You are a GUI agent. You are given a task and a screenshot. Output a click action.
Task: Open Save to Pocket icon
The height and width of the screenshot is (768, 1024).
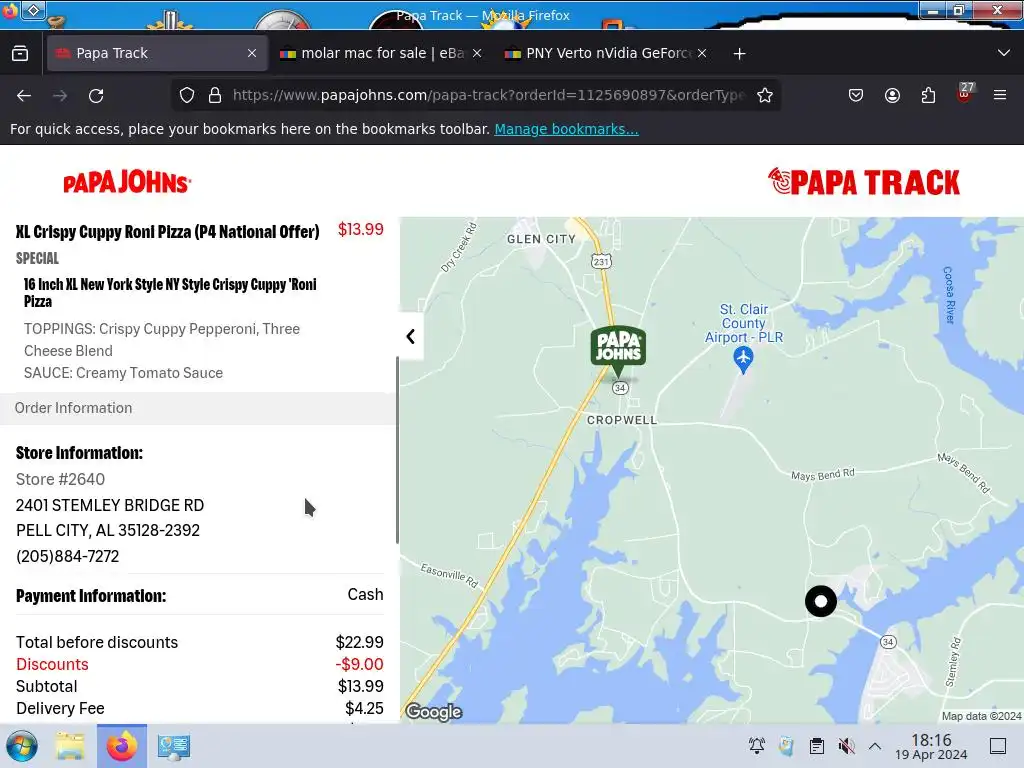pyautogui.click(x=856, y=95)
